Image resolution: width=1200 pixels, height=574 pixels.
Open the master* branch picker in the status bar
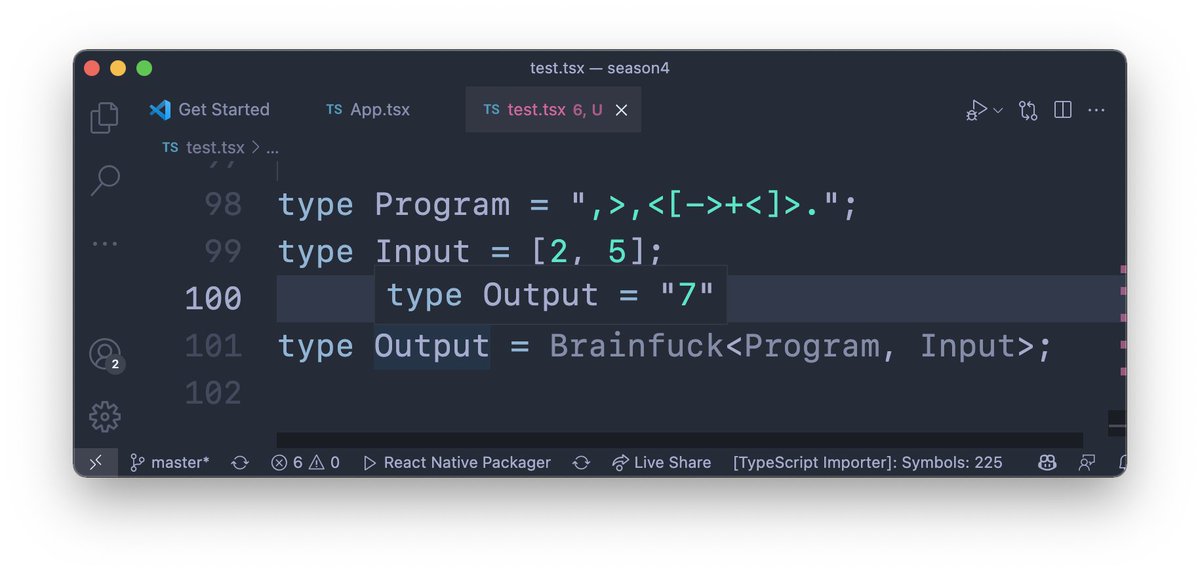pyautogui.click(x=170, y=462)
